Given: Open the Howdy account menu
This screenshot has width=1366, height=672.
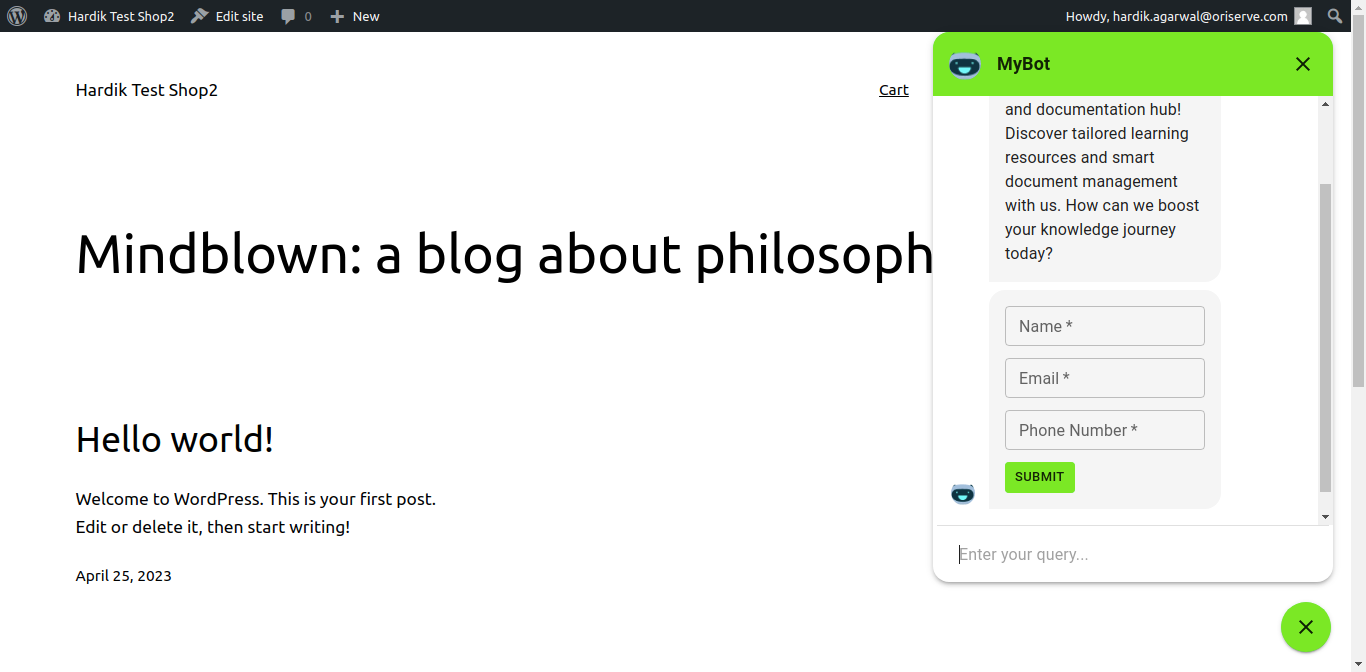Looking at the screenshot, I should [x=1177, y=16].
